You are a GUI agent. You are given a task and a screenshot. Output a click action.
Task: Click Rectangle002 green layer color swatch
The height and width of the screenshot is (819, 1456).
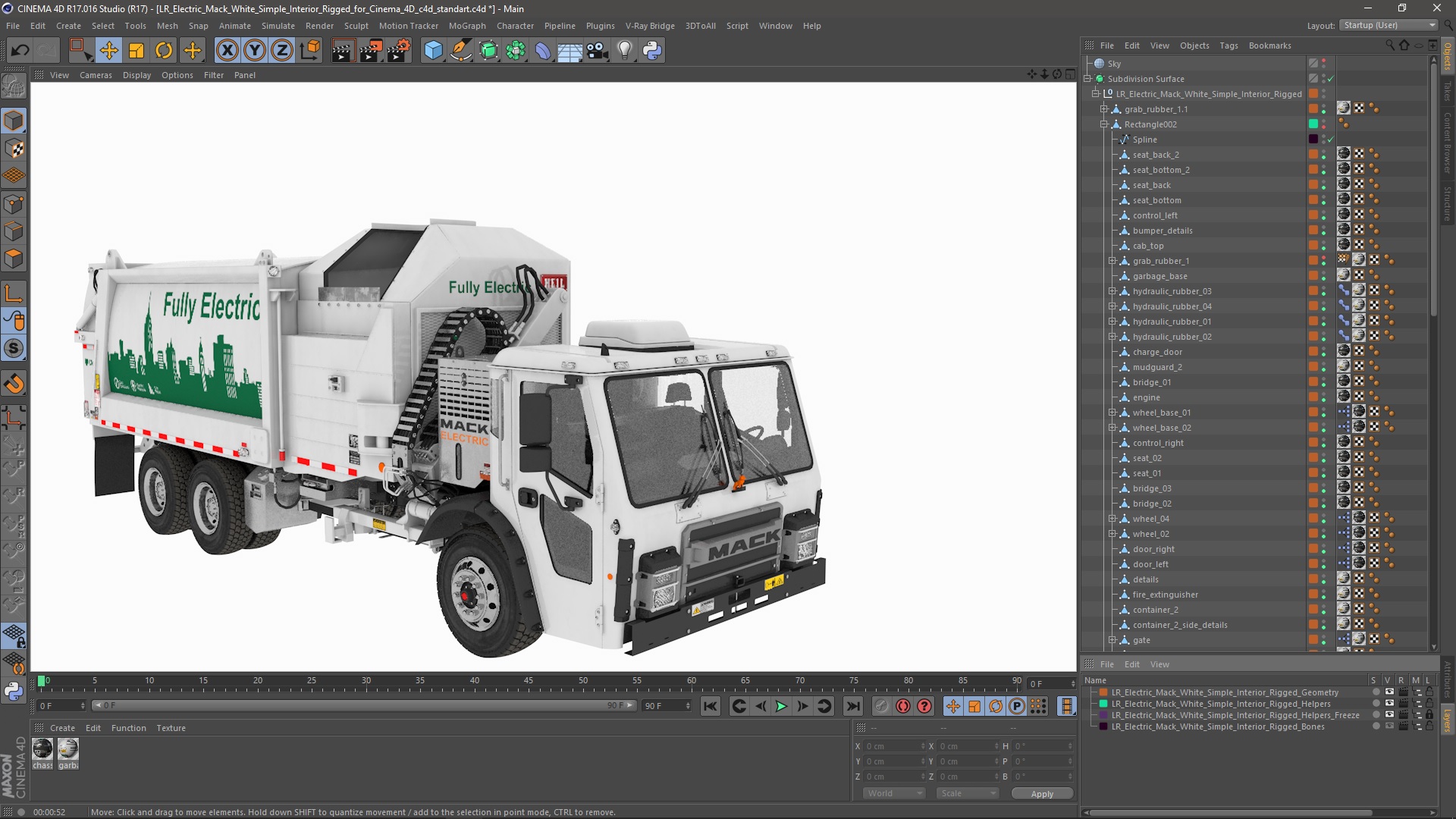tap(1313, 124)
